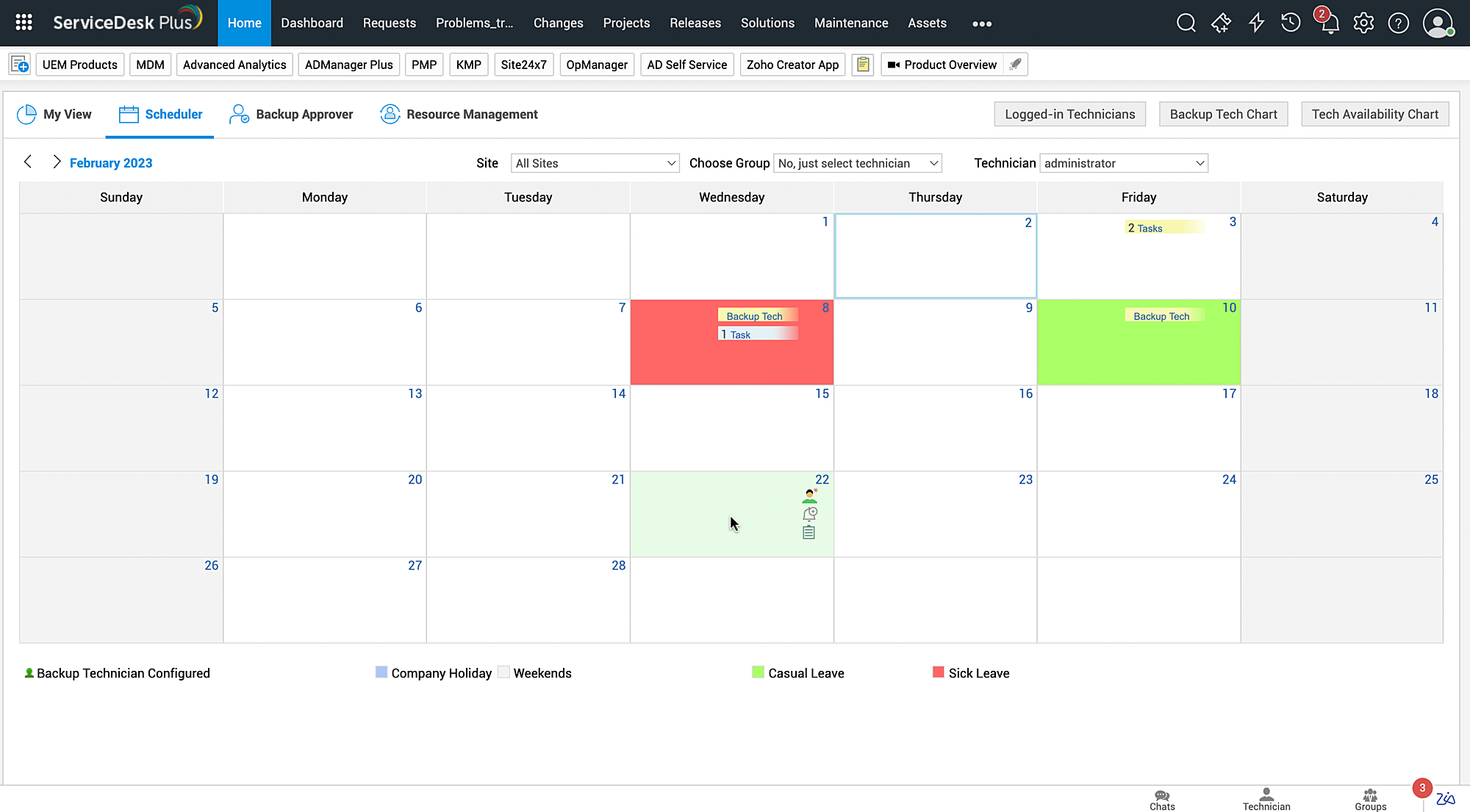Image resolution: width=1470 pixels, height=812 pixels.
Task: Open the Requests menu
Action: pyautogui.click(x=389, y=23)
